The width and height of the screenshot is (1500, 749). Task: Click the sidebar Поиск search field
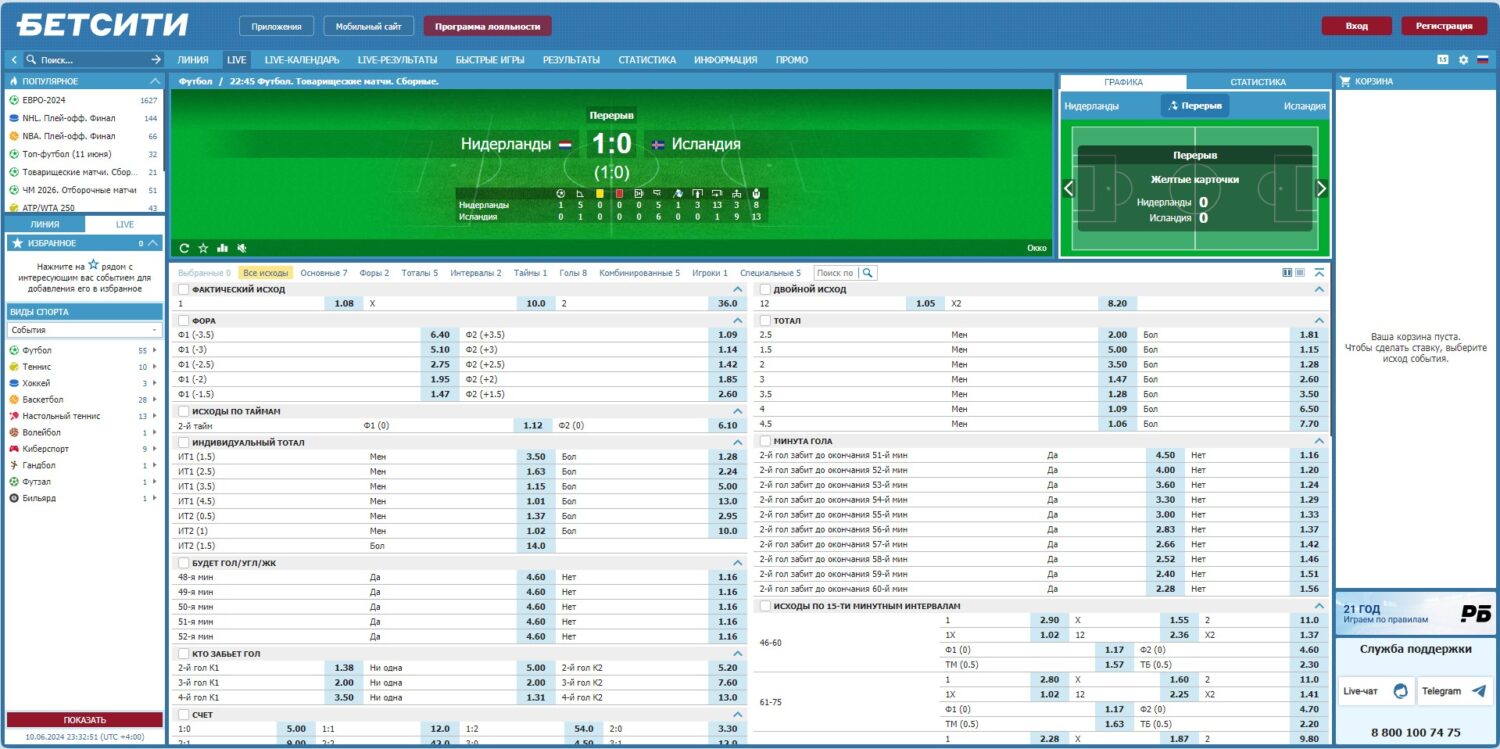[x=92, y=60]
